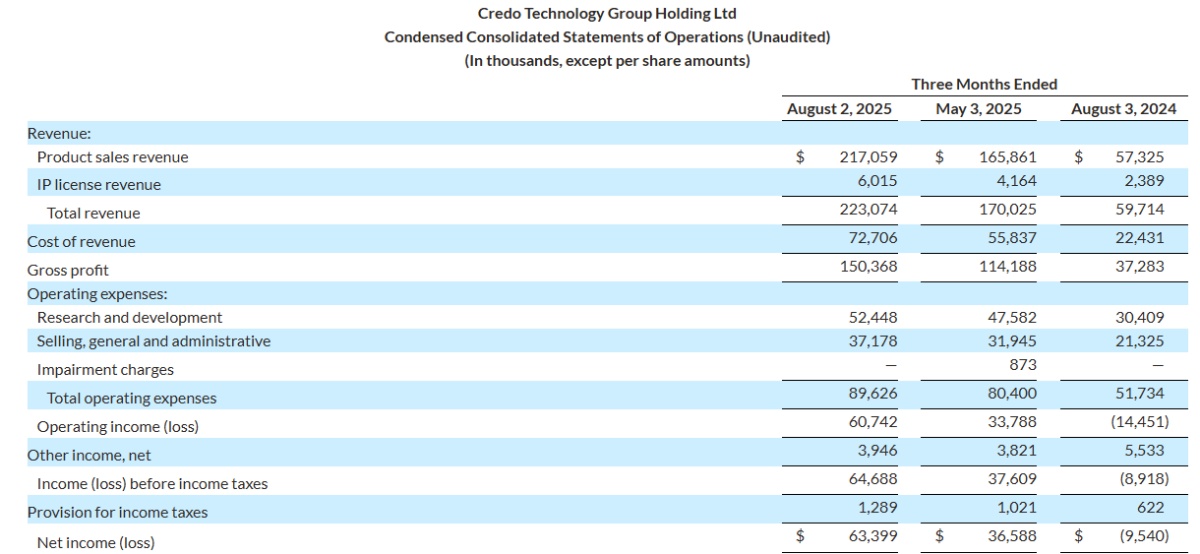Select SG&A value 31,945
Screen dimensions: 1200x554
(1012, 341)
